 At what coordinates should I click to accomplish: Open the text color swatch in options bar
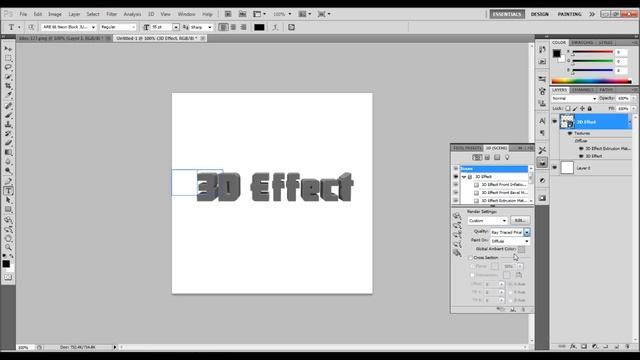click(259, 27)
